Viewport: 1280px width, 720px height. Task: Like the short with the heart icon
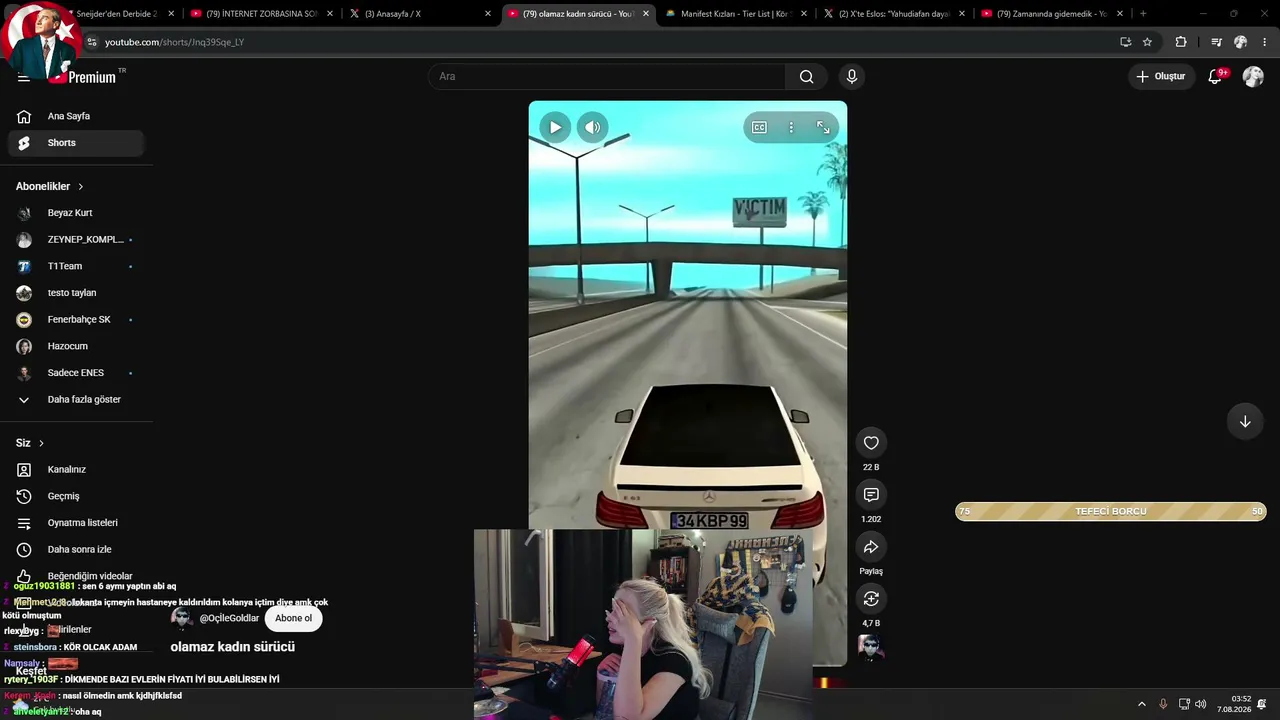click(x=871, y=443)
